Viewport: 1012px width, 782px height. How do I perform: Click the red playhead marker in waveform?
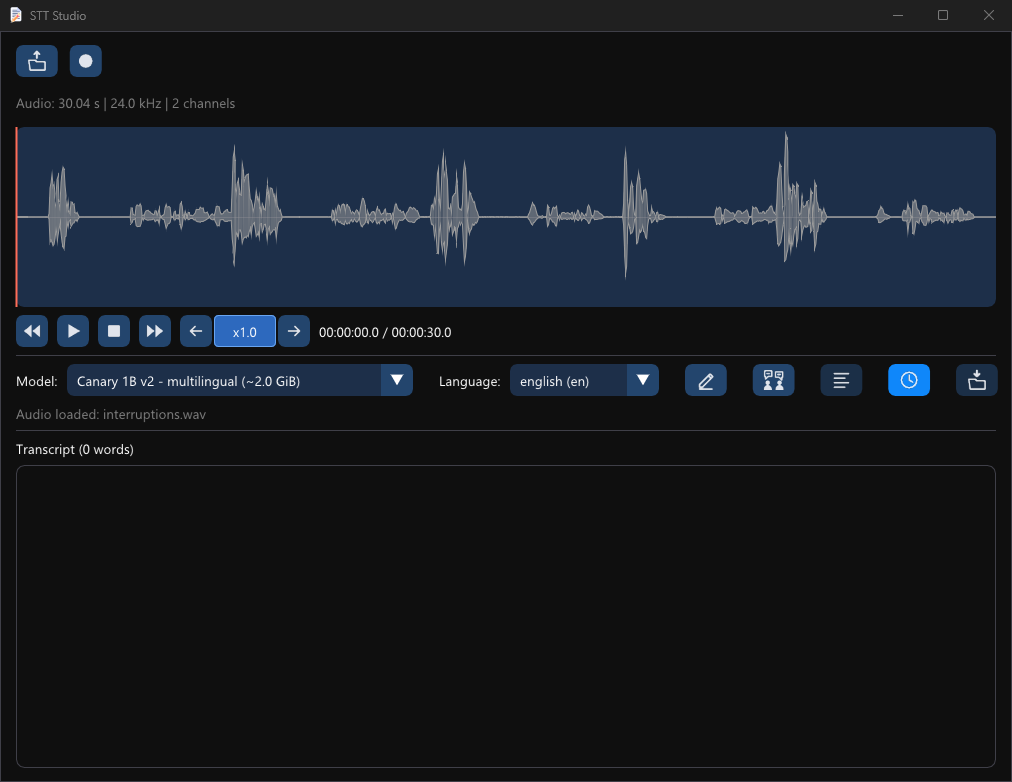click(17, 217)
